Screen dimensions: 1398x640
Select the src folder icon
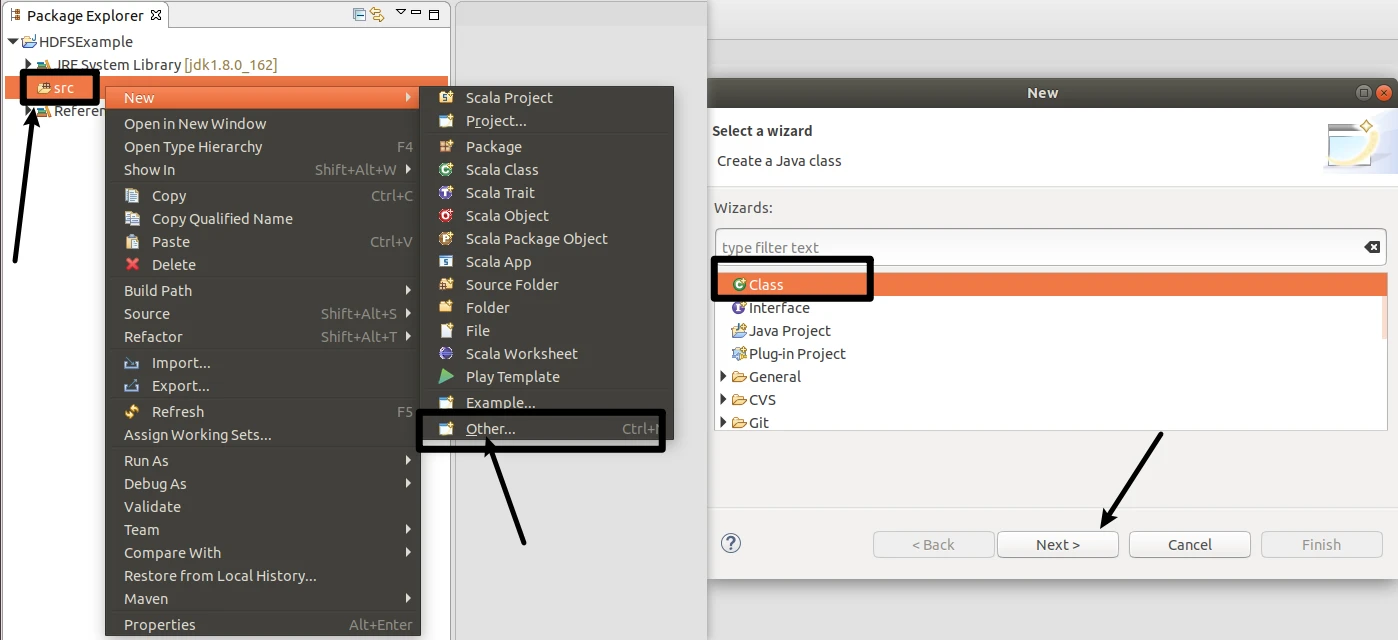coord(43,88)
